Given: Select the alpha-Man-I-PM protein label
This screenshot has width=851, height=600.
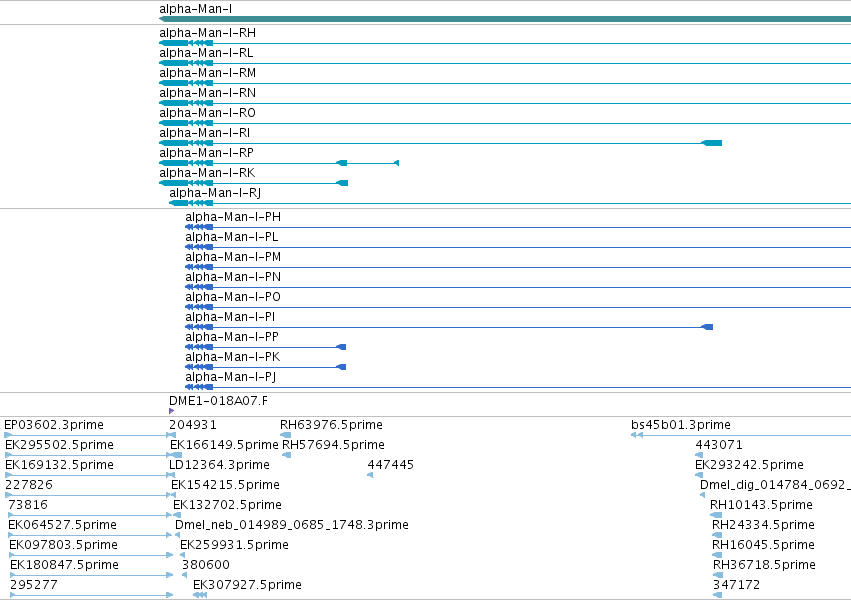Looking at the screenshot, I should pos(233,258).
